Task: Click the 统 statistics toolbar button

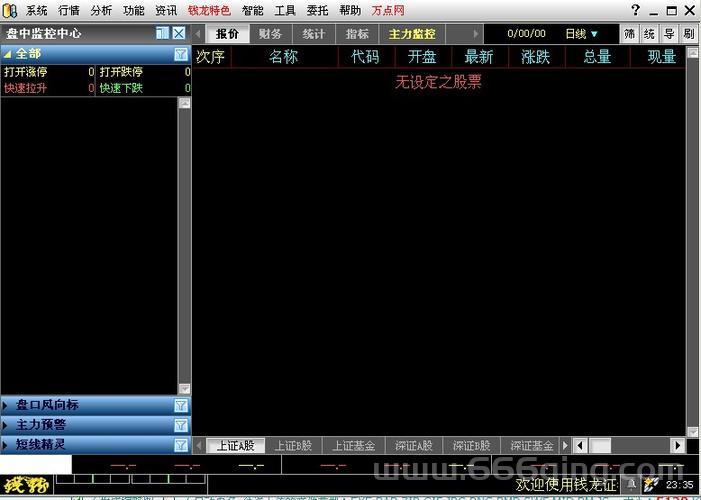Action: (x=649, y=34)
